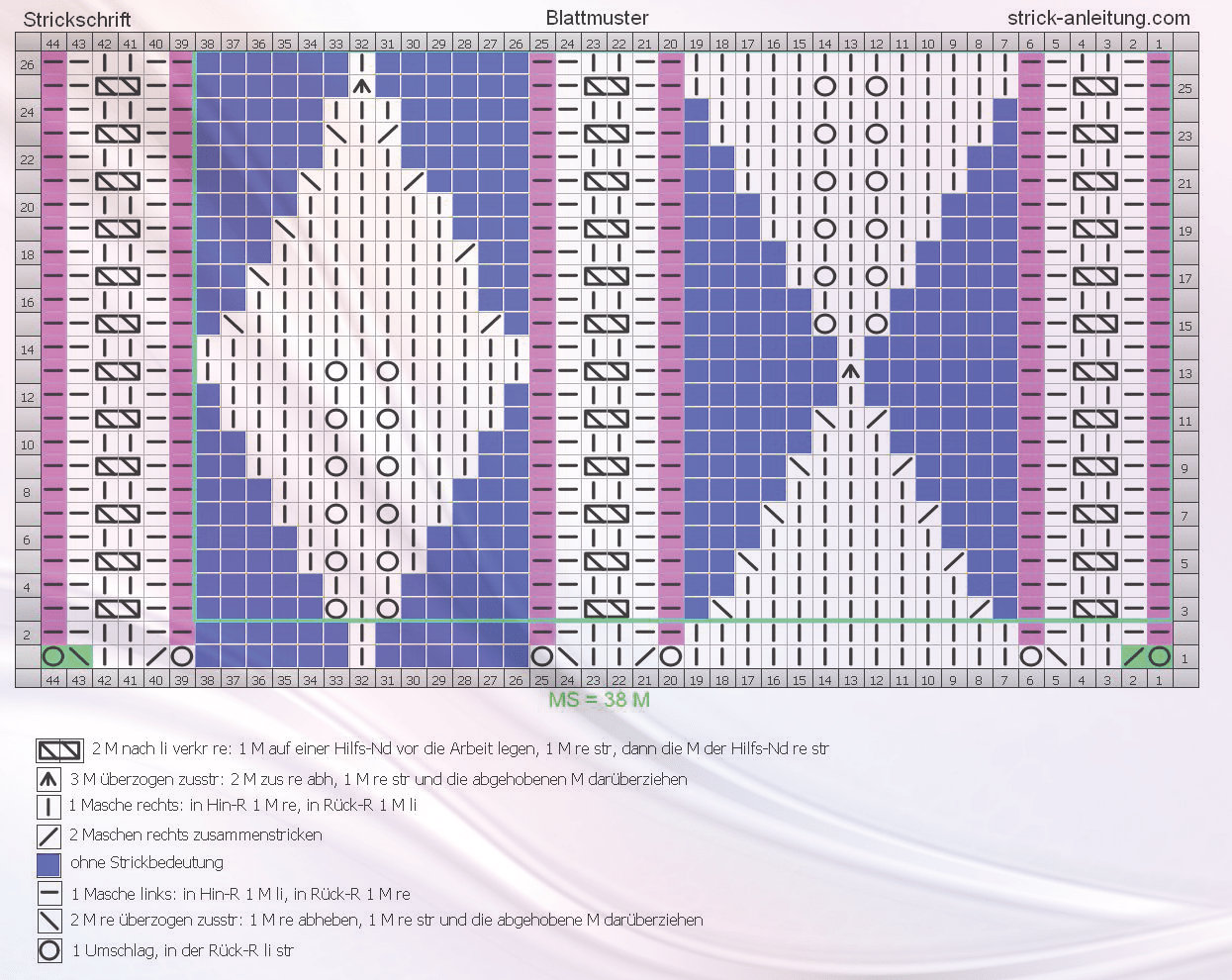Viewport: 1232px width, 980px height.
Task: Click the knit stitch vertical-bar legend icon
Action: (49, 806)
